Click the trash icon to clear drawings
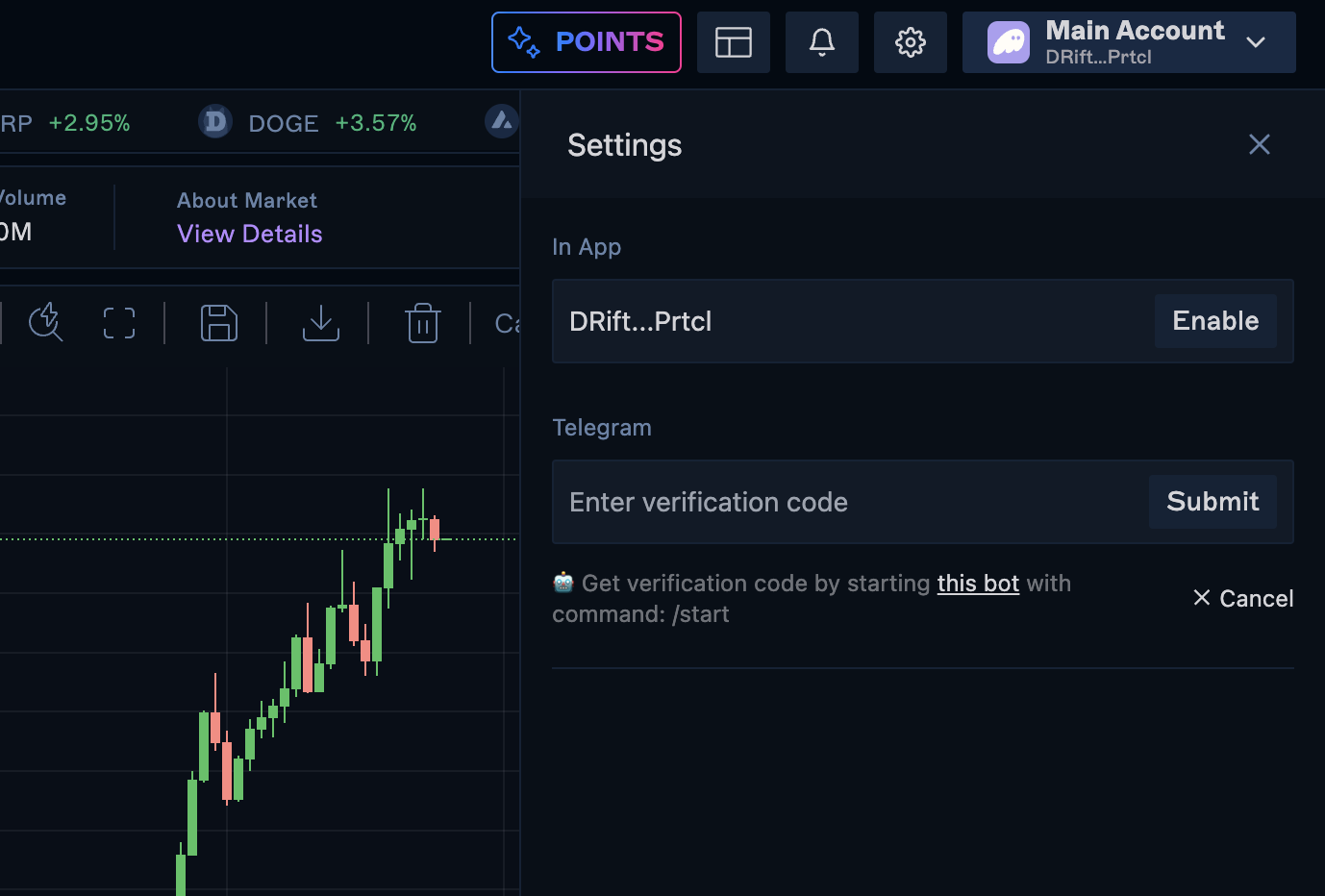The width and height of the screenshot is (1325, 896). [422, 323]
